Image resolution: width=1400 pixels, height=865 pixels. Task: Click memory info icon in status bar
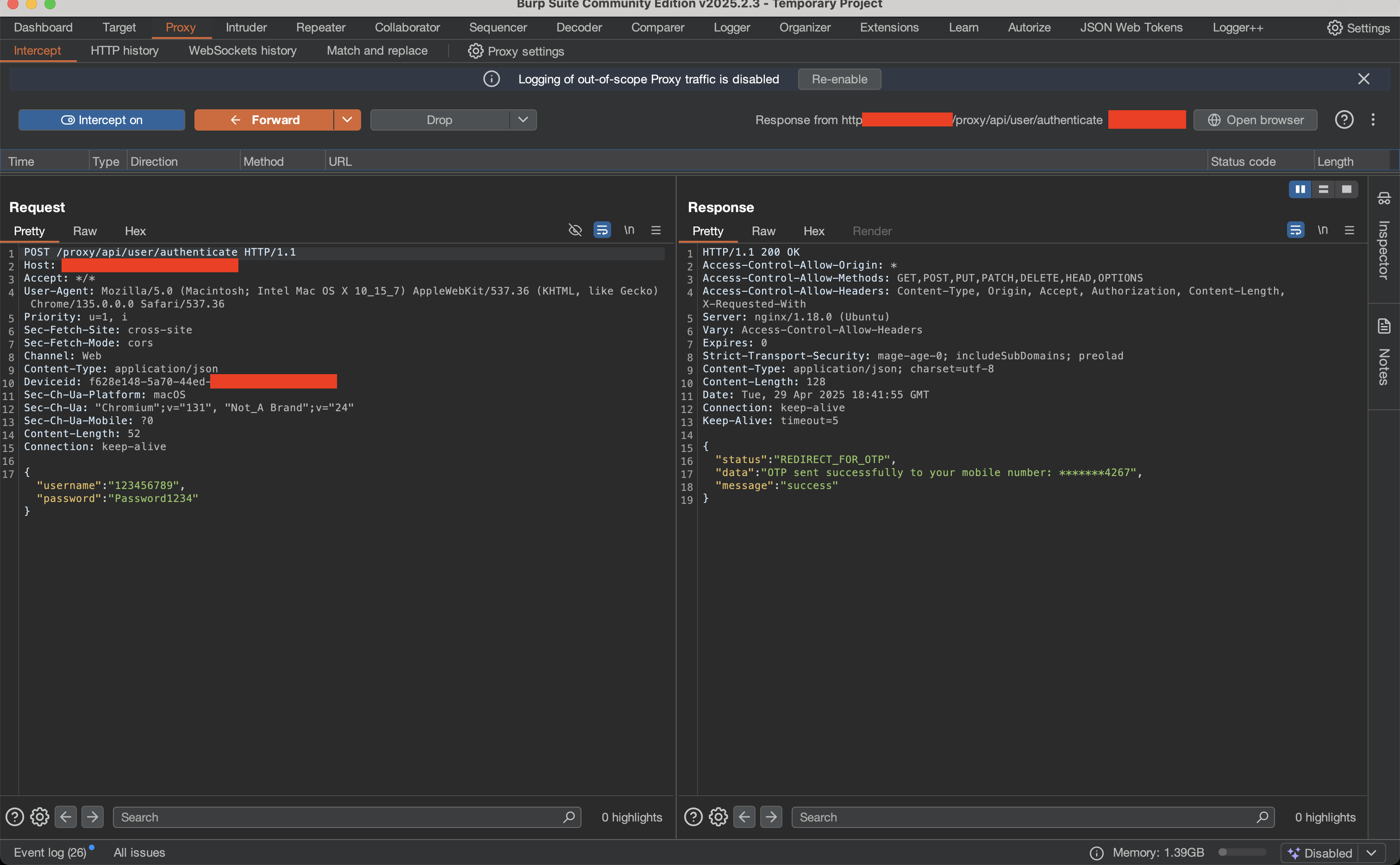[1096, 853]
